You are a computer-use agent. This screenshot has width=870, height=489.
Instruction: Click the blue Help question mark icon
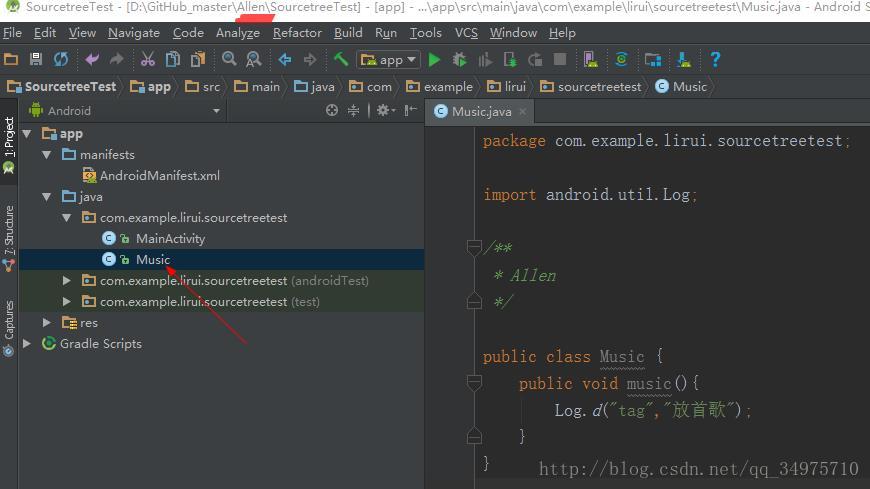tap(715, 59)
